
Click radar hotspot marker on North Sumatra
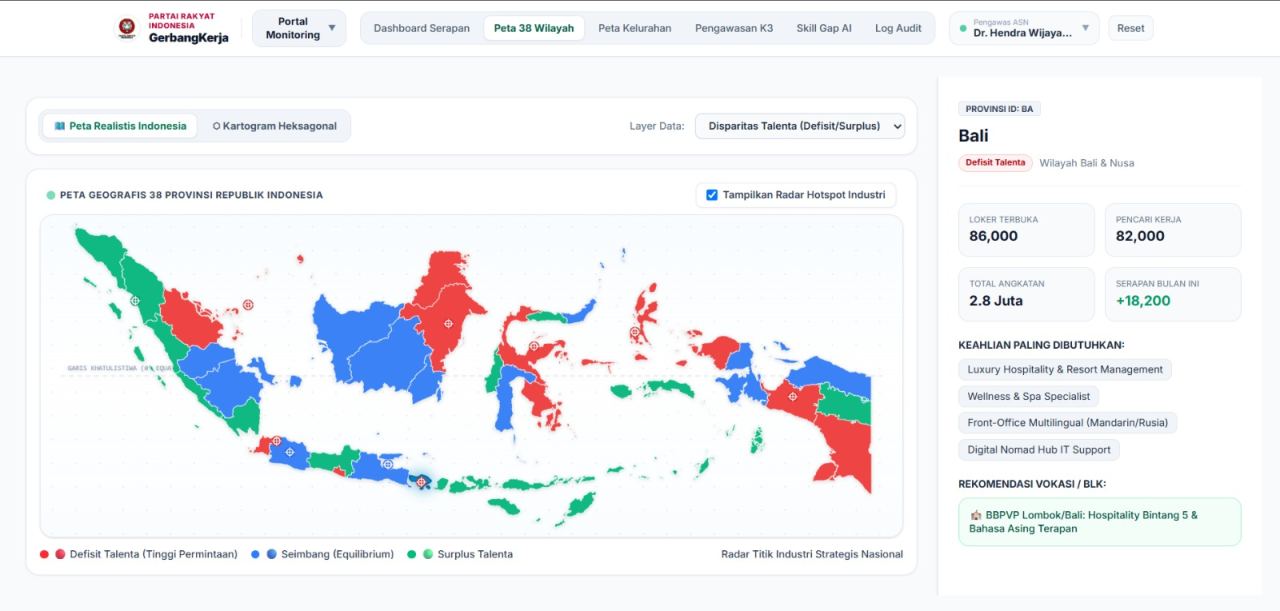(135, 300)
